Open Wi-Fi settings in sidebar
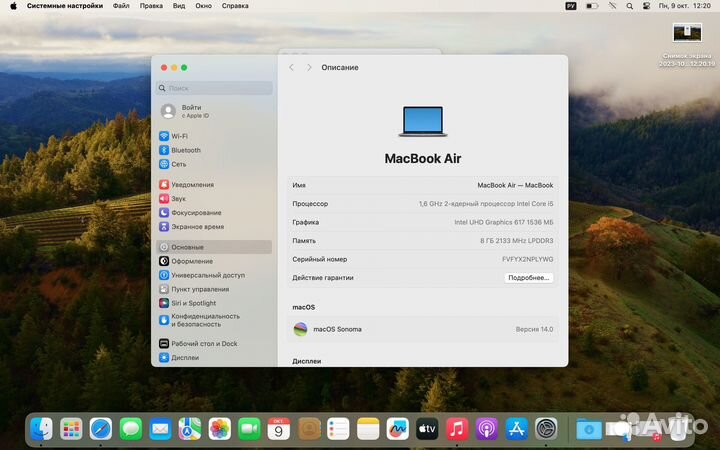Viewport: 720px width, 450px height. click(x=174, y=136)
